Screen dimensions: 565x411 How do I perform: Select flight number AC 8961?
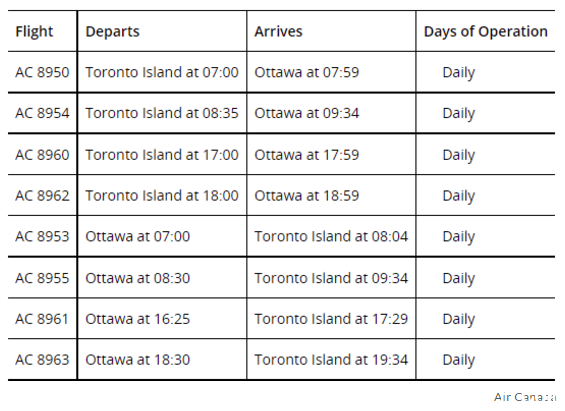pos(42,319)
